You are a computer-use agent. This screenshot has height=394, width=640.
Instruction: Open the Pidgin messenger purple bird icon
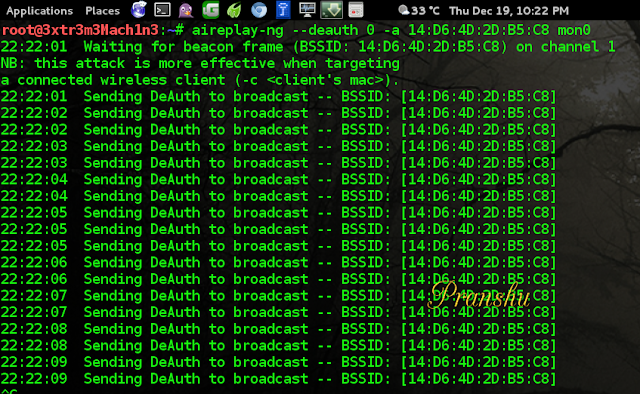186,10
